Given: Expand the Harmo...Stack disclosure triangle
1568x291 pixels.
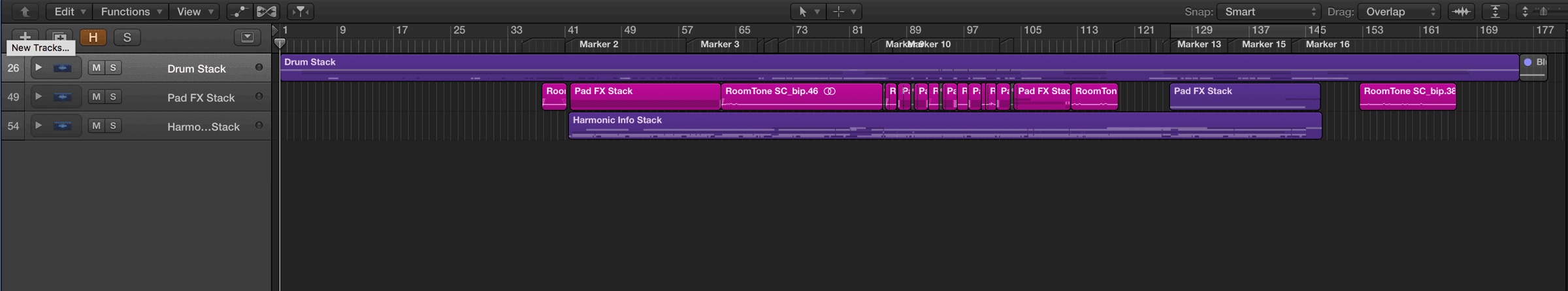Looking at the screenshot, I should click(x=39, y=125).
